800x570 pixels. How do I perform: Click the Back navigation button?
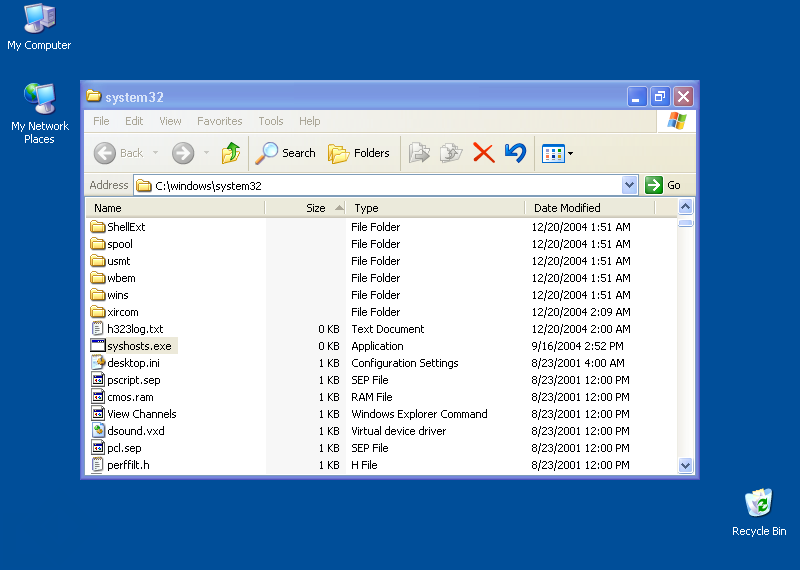(x=120, y=153)
